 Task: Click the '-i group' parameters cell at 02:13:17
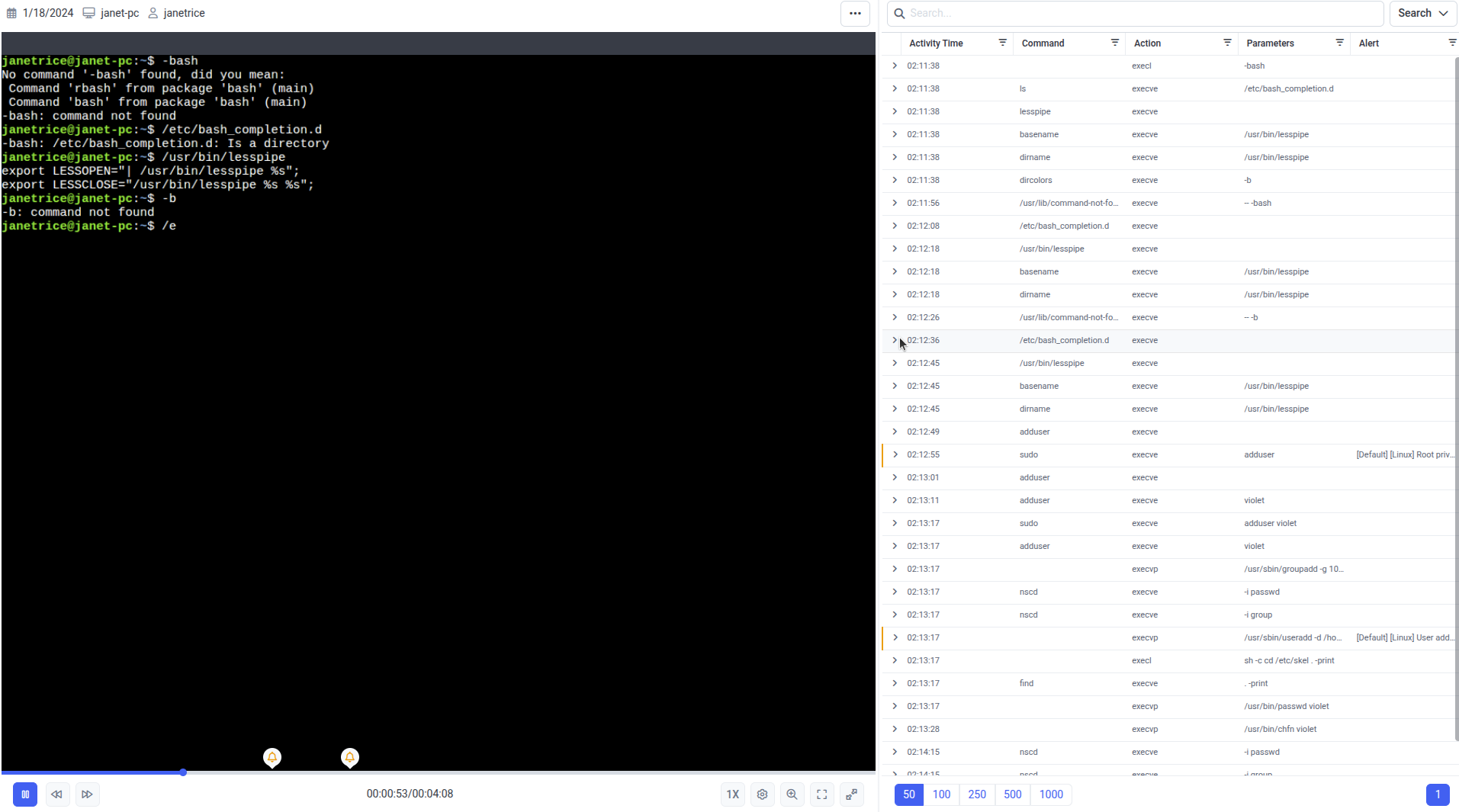1258,615
